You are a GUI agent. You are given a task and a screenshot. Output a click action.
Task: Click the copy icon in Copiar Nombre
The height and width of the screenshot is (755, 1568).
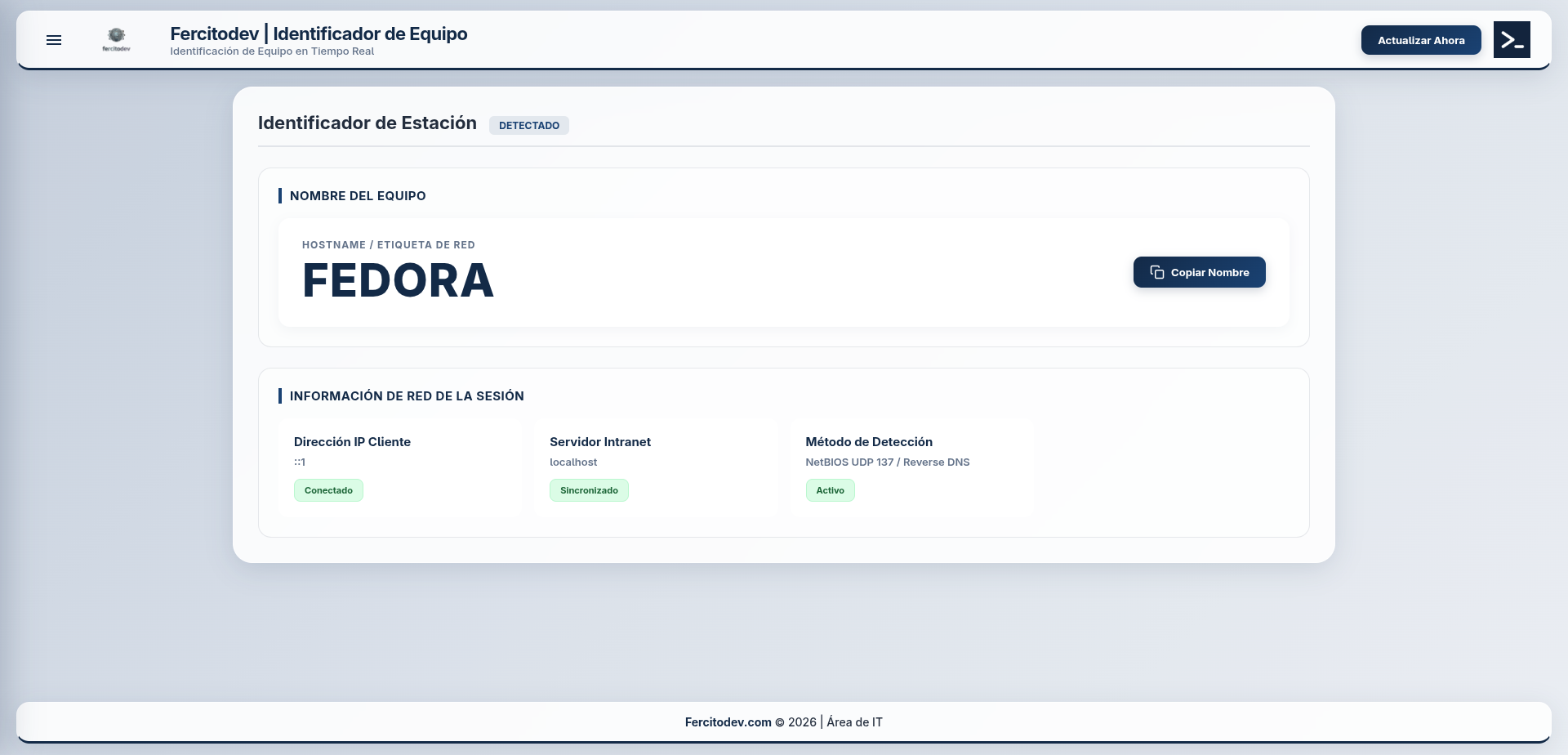(1157, 272)
